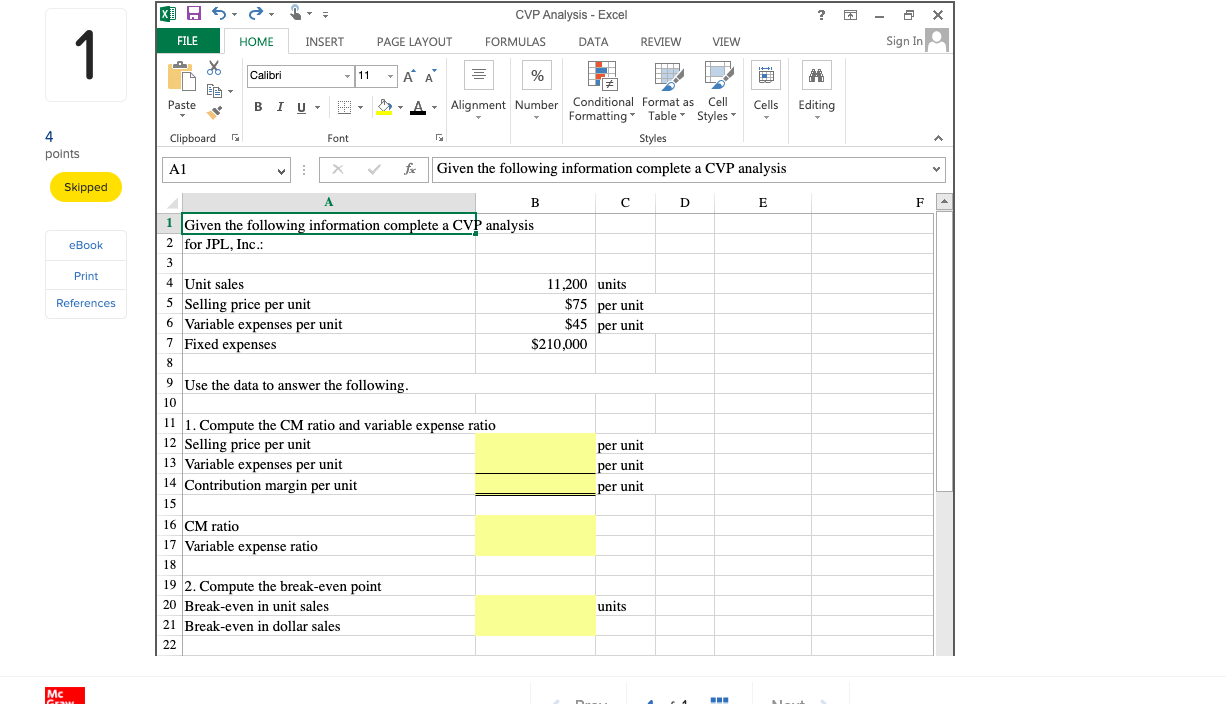1226x704 pixels.
Task: Click the eBook link in the sidebar
Action: 85,245
